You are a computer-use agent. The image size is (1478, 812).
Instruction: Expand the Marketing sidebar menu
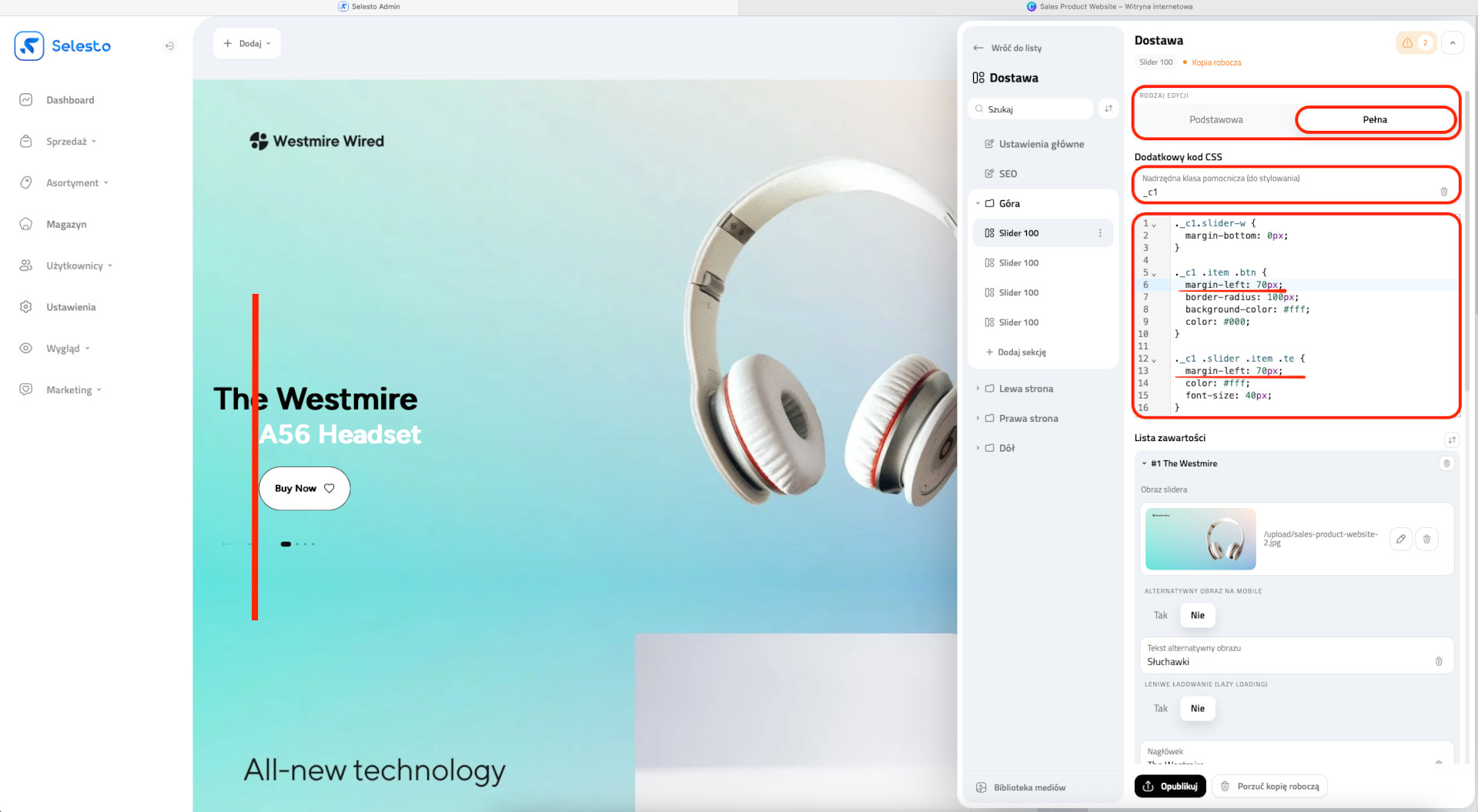click(74, 390)
